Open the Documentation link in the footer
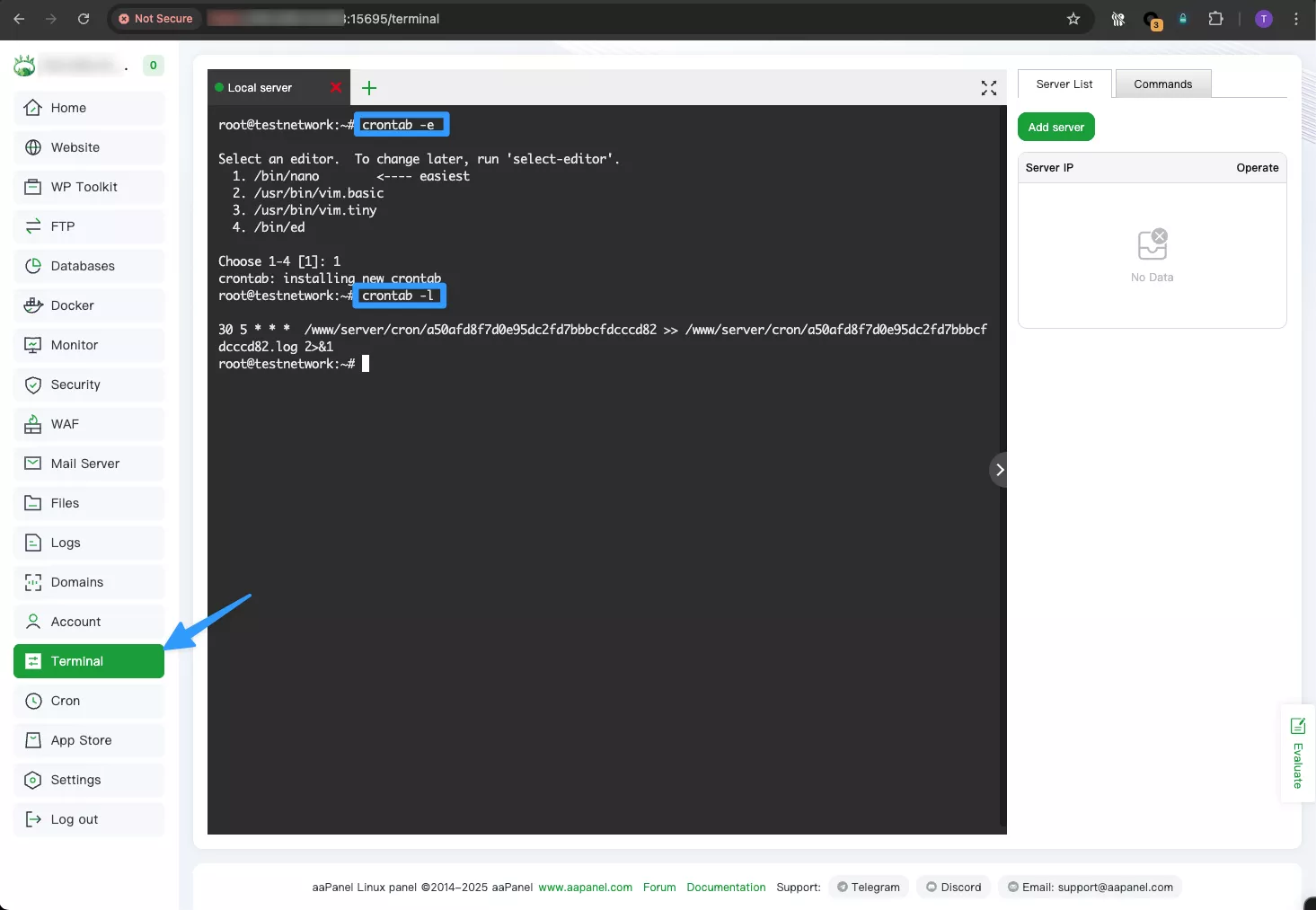The image size is (1316, 910). pos(726,888)
